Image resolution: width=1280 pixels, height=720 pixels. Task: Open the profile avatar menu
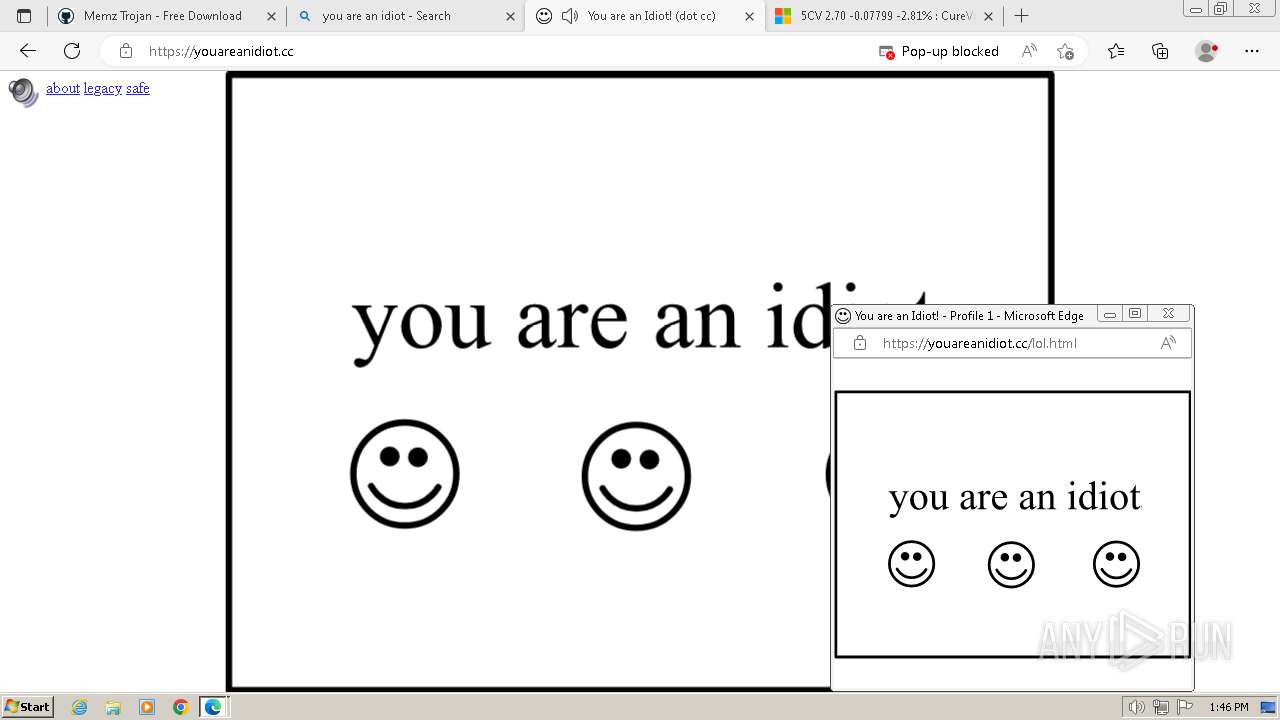pyautogui.click(x=1207, y=51)
